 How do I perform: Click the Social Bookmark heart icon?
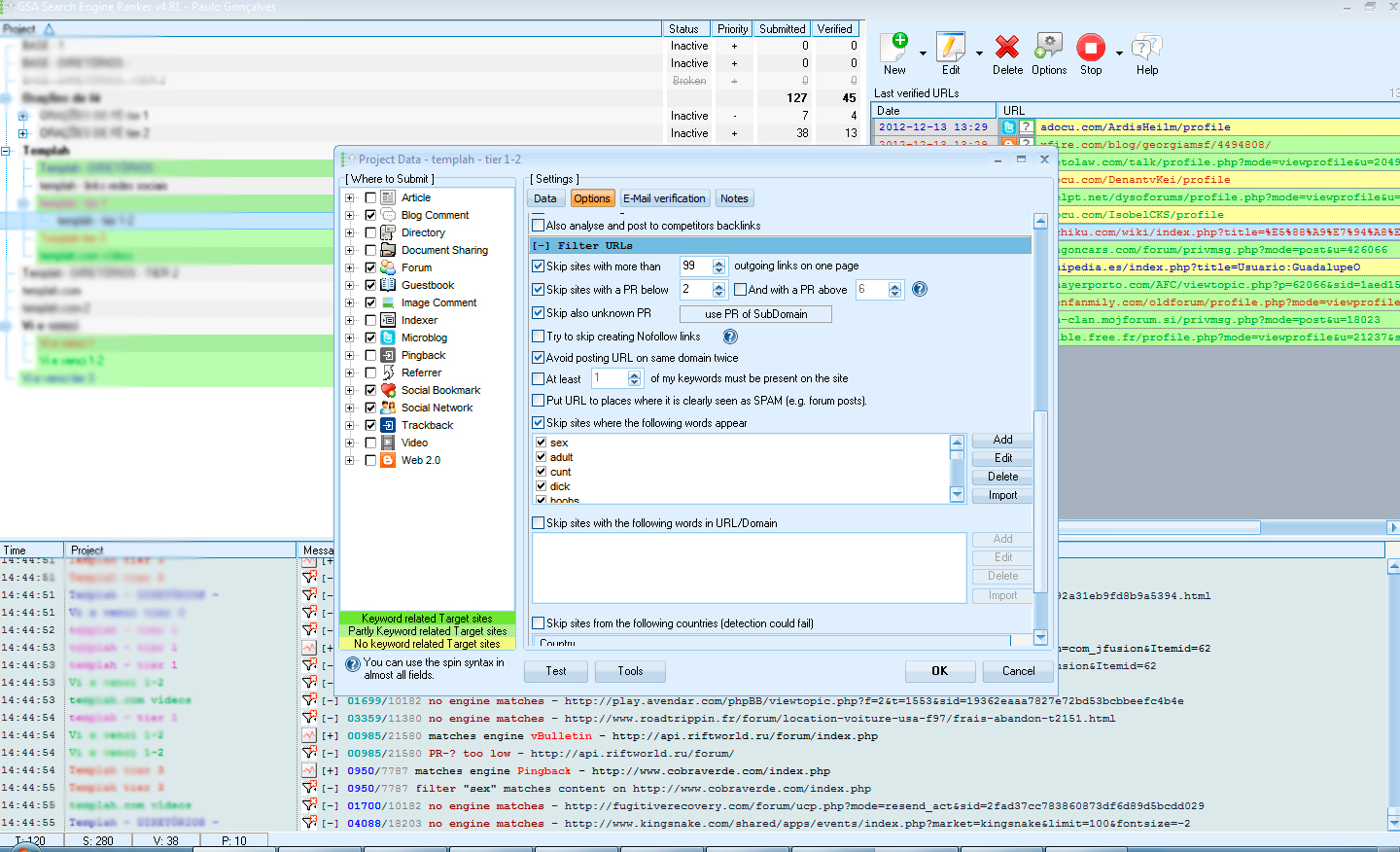click(388, 390)
